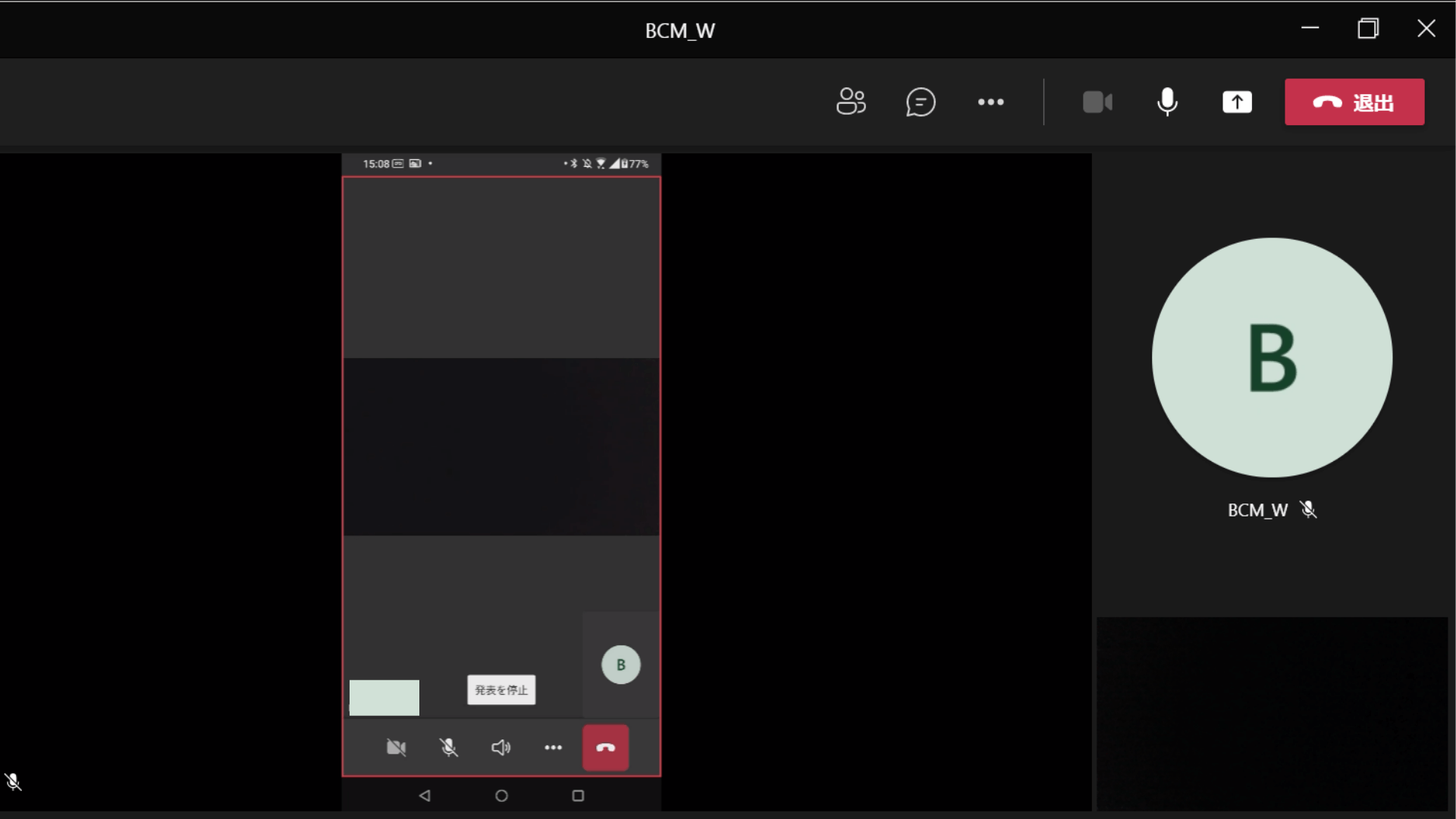Open Android recent apps on the phone
This screenshot has height=819, width=1456.
coord(578,795)
